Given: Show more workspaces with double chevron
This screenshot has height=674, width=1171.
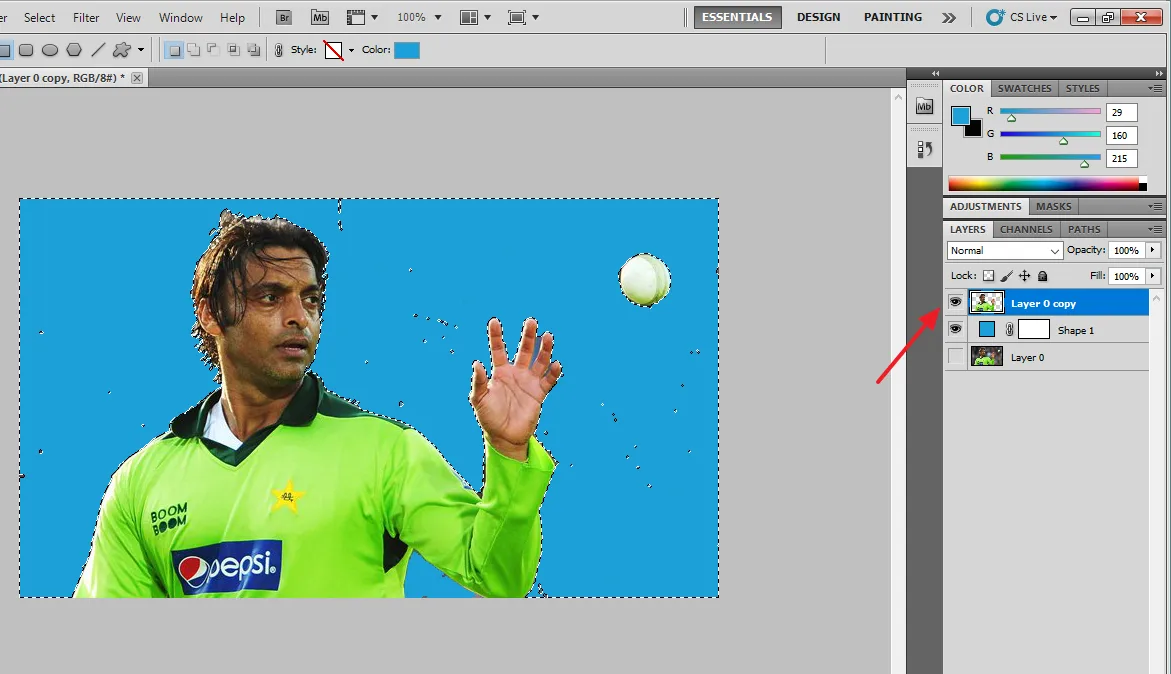Looking at the screenshot, I should [x=948, y=17].
